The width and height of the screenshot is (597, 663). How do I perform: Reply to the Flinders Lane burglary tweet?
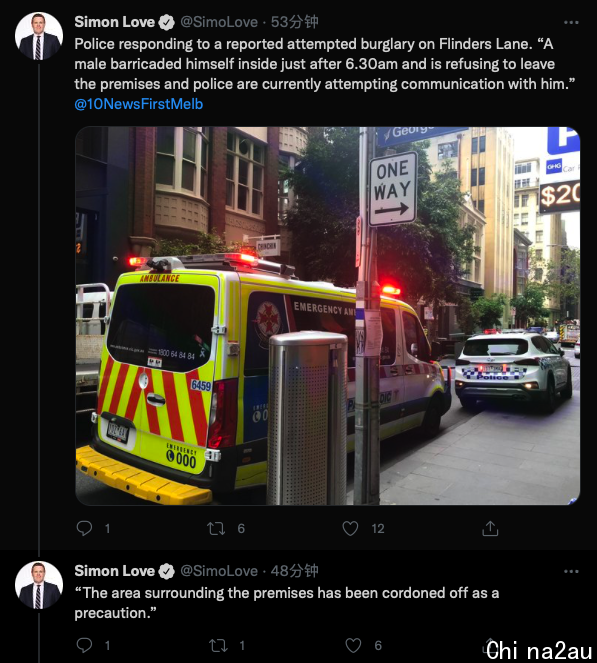84,528
